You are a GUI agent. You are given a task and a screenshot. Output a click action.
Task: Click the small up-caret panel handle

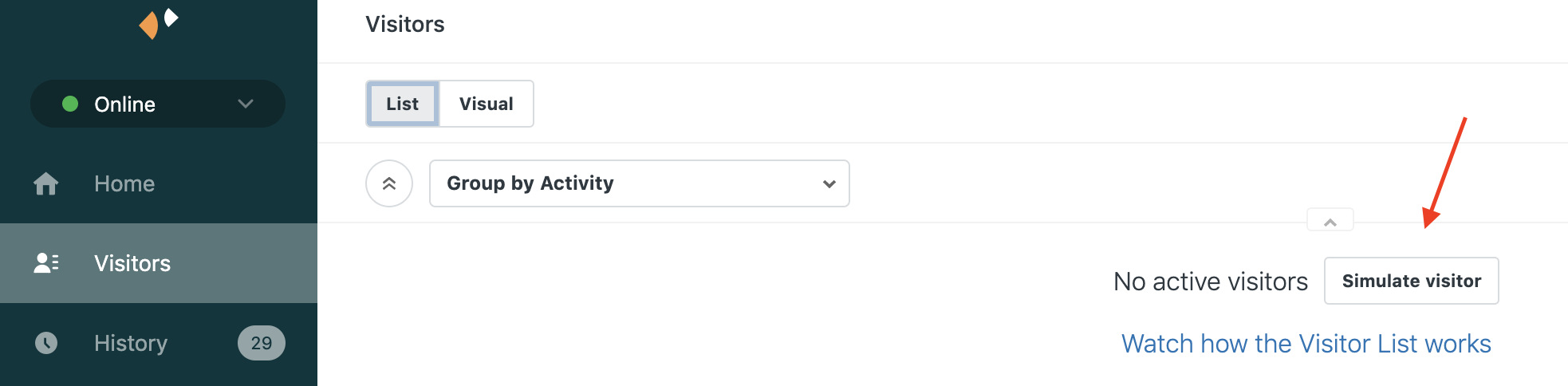click(1330, 221)
